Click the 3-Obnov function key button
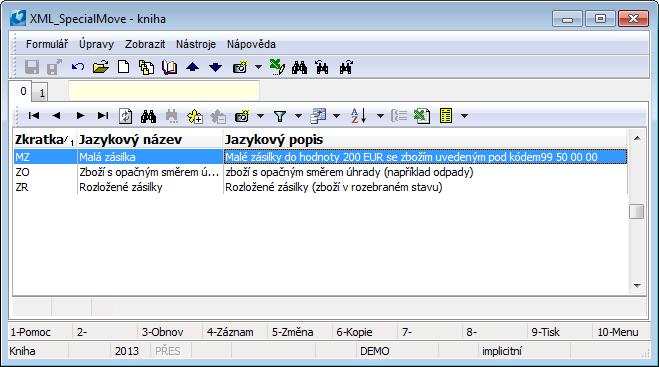The image size is (659, 367). 170,332
